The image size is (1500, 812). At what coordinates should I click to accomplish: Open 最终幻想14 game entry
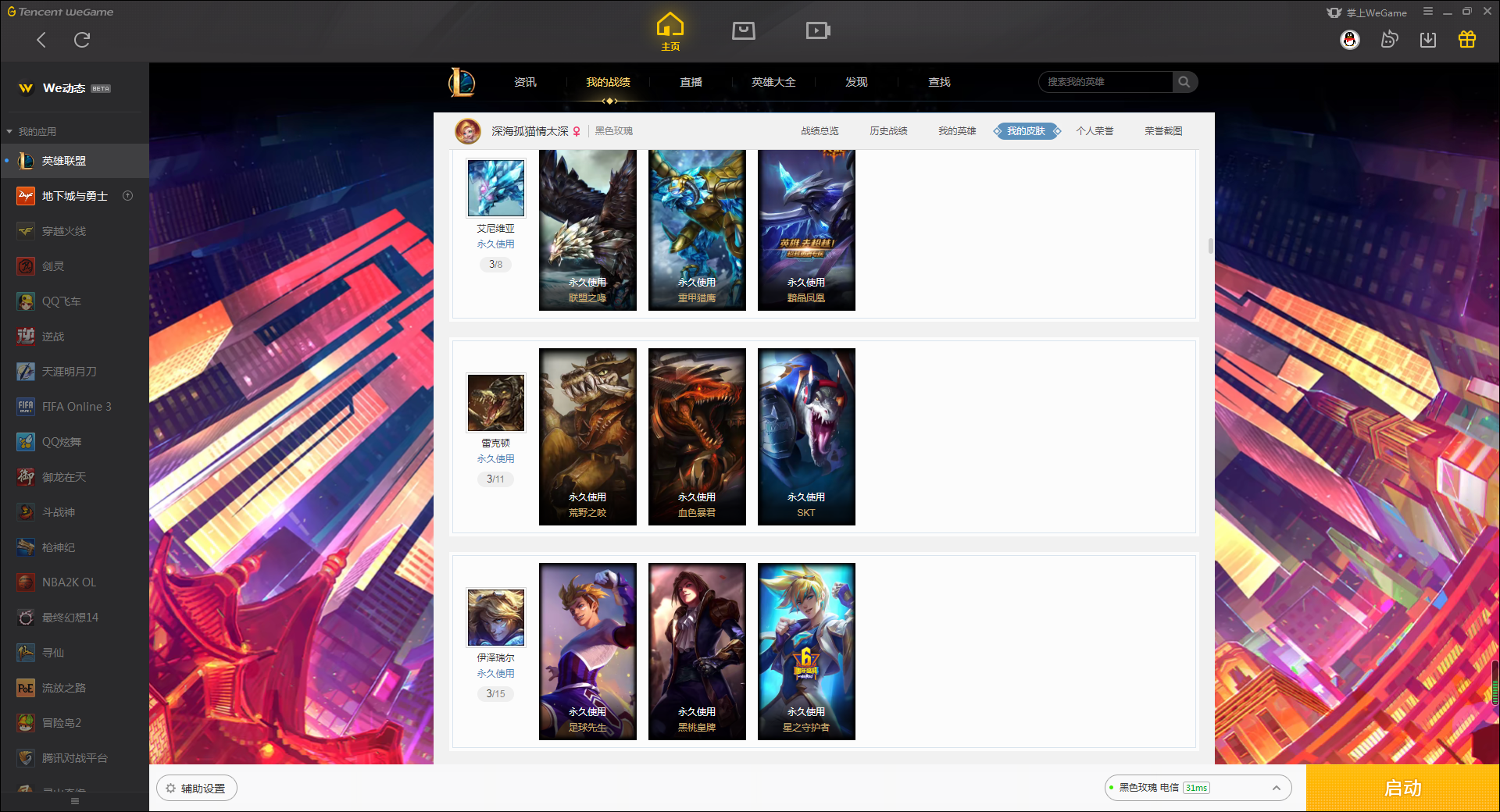pos(74,618)
